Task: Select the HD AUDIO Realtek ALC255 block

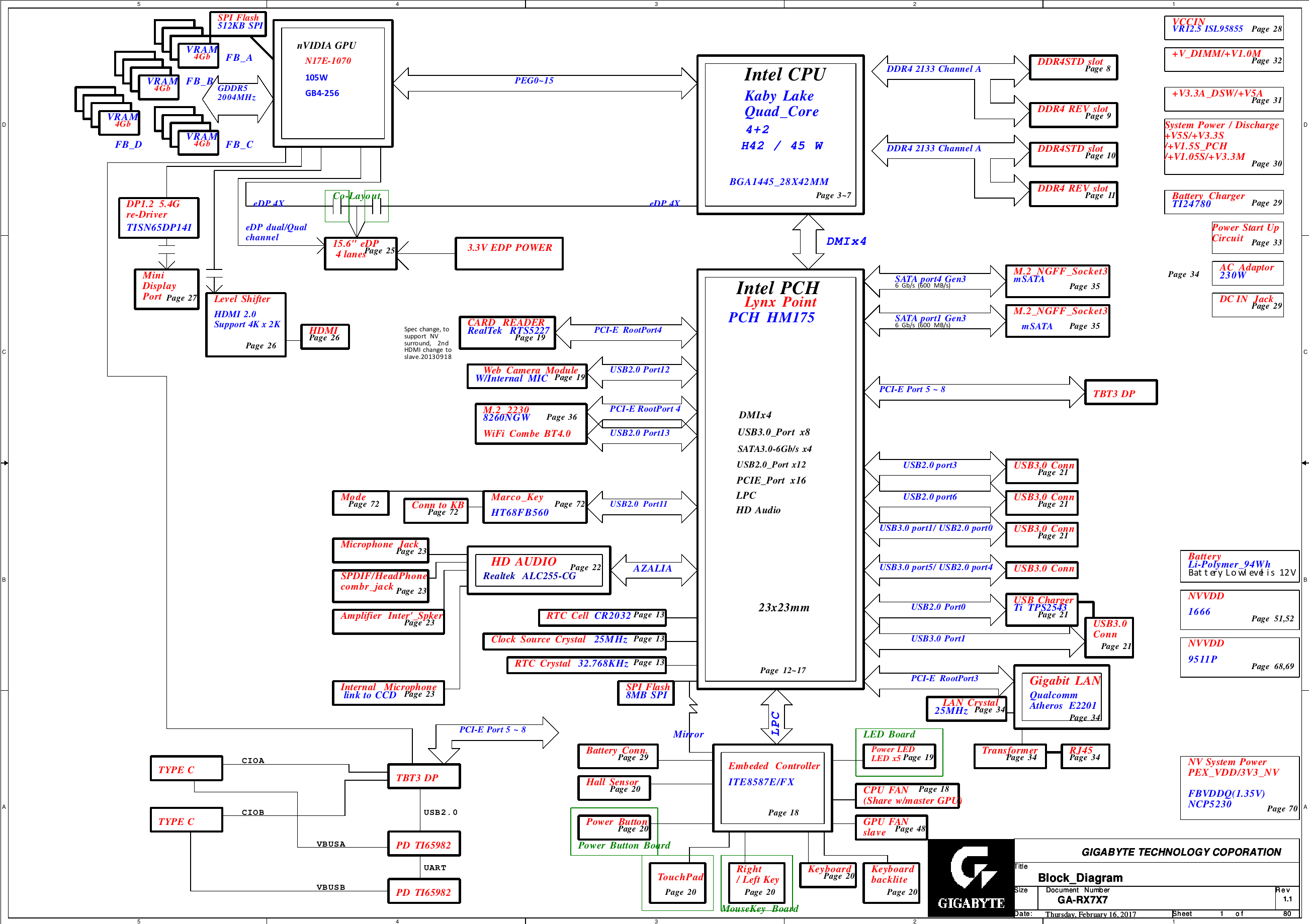Action: tap(538, 570)
